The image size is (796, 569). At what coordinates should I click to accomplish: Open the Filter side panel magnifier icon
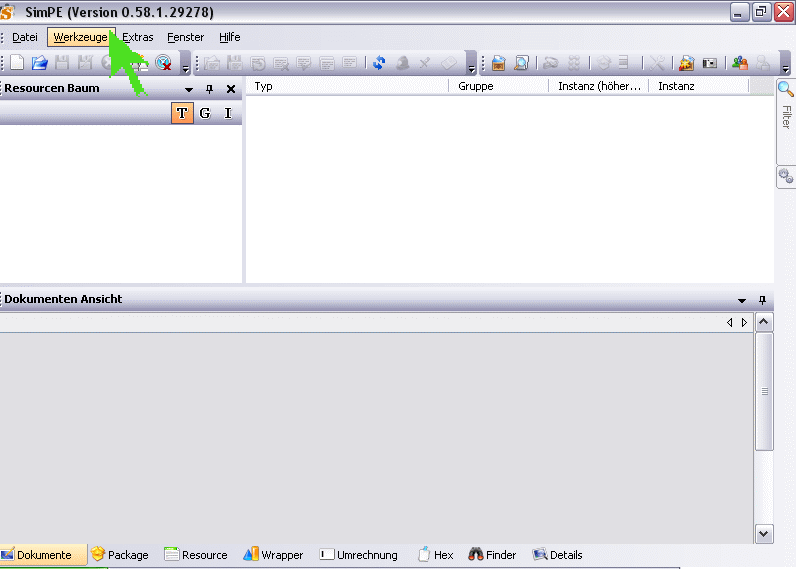pos(786,90)
